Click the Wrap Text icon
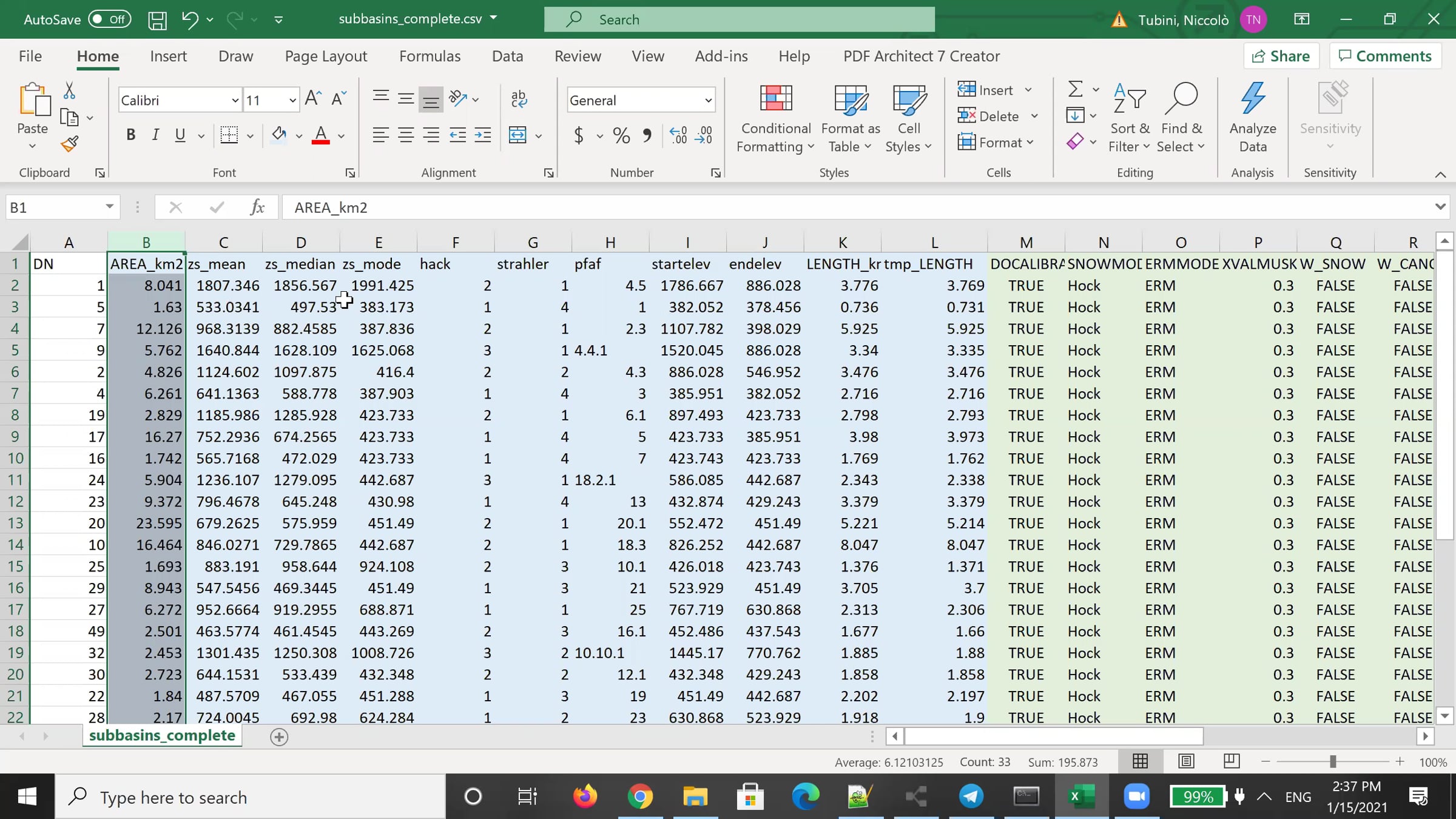Screen dimensions: 1456x819 pos(519,99)
